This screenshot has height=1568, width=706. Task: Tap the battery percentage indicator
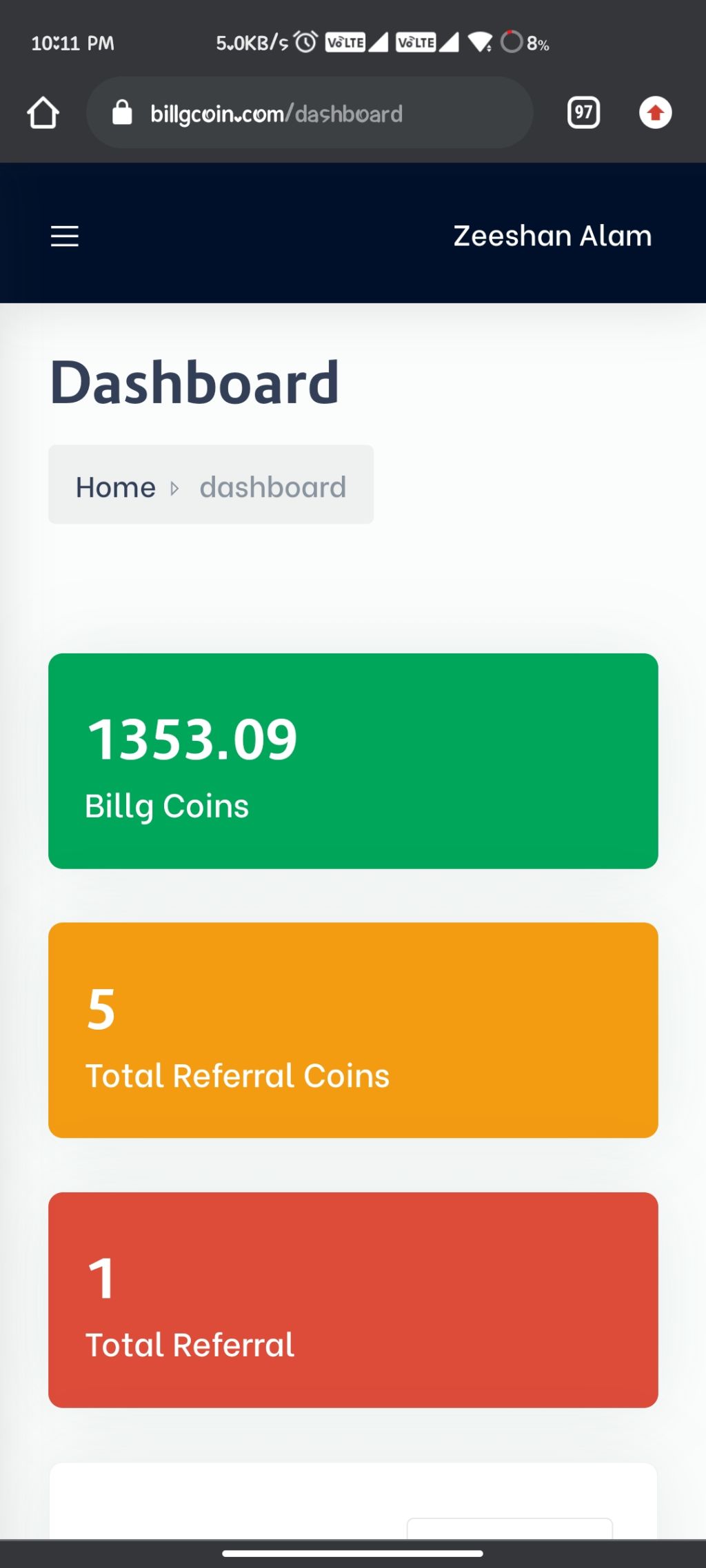(x=525, y=43)
